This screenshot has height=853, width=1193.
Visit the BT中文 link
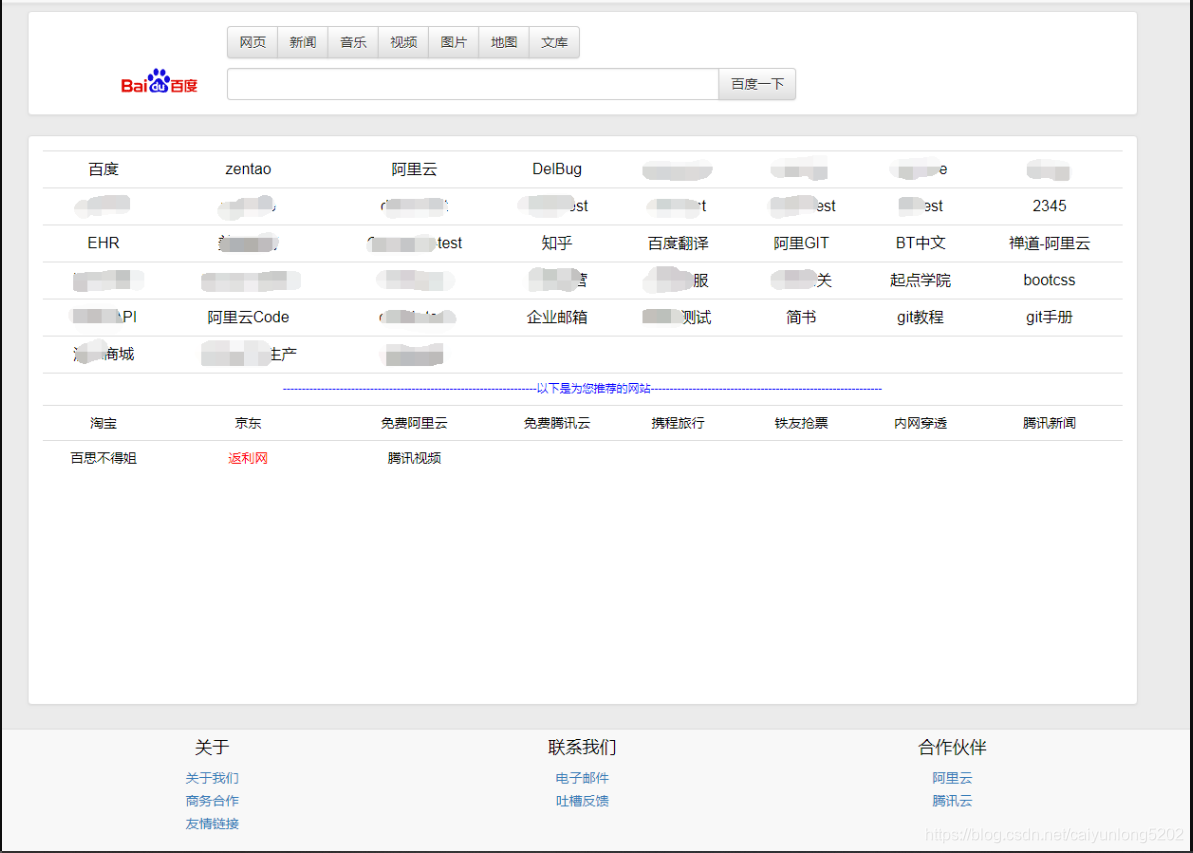921,243
